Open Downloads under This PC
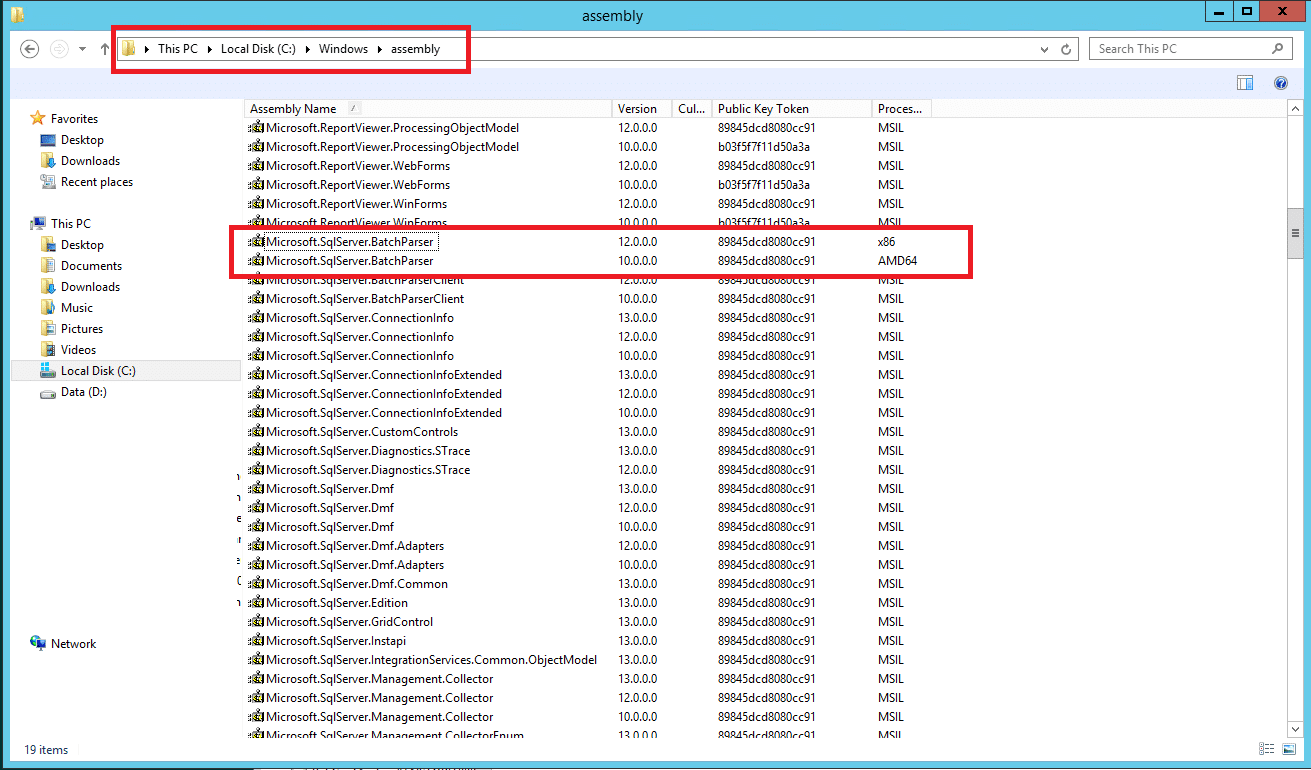1311x770 pixels. point(90,287)
